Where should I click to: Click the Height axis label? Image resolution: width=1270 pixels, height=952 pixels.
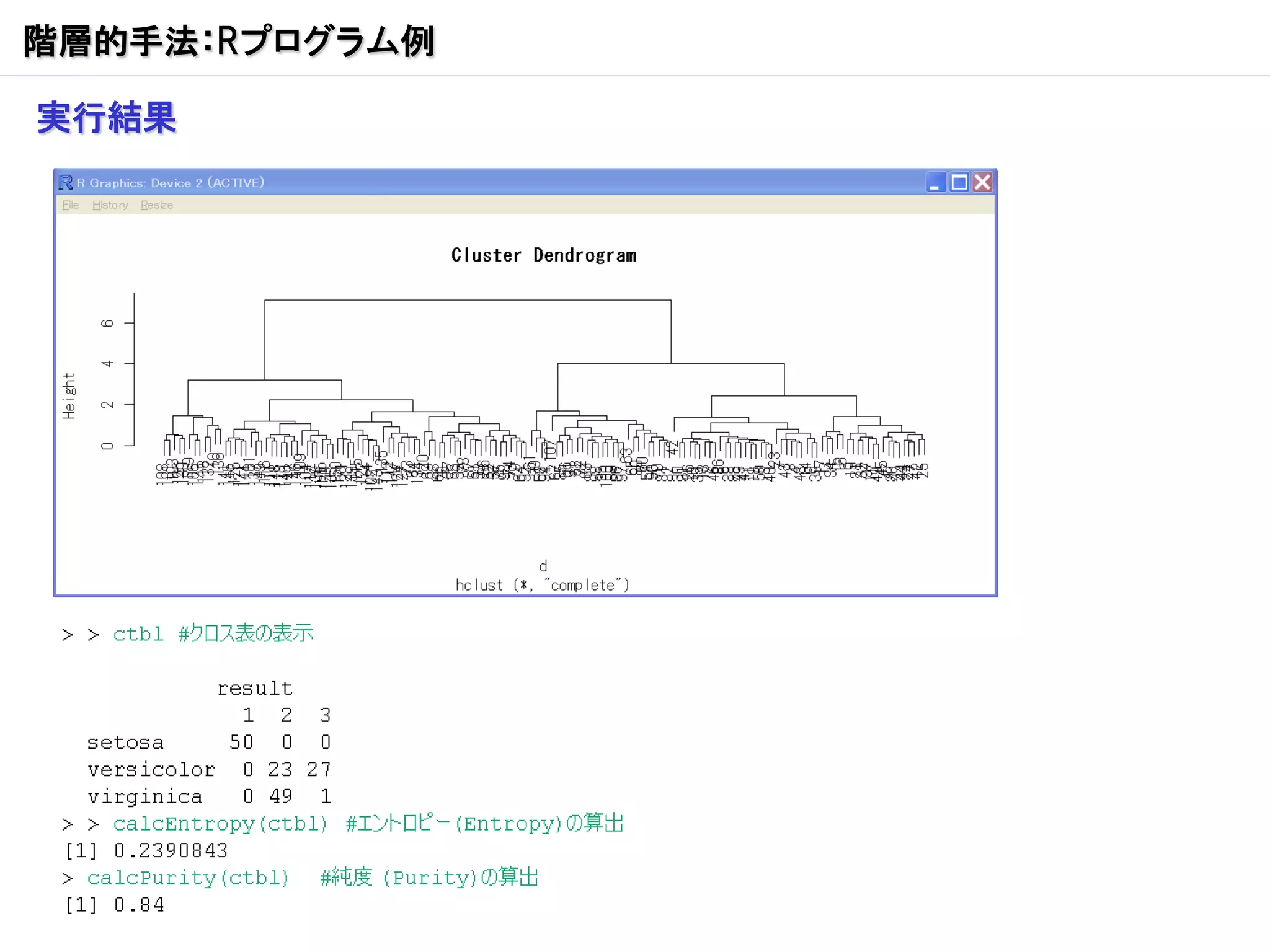pos(69,396)
